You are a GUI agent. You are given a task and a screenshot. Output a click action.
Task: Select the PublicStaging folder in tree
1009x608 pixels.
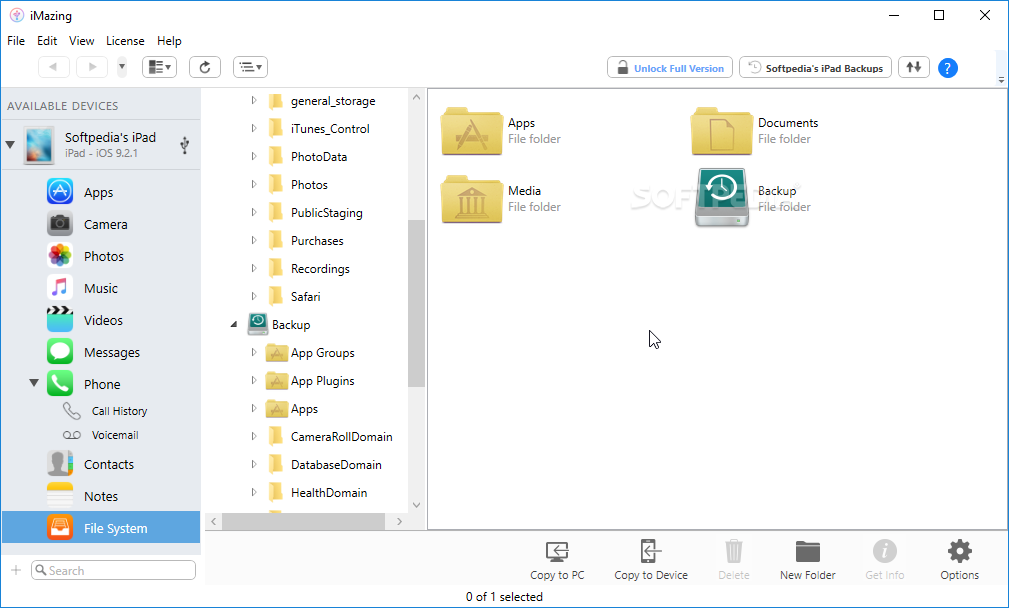[326, 212]
